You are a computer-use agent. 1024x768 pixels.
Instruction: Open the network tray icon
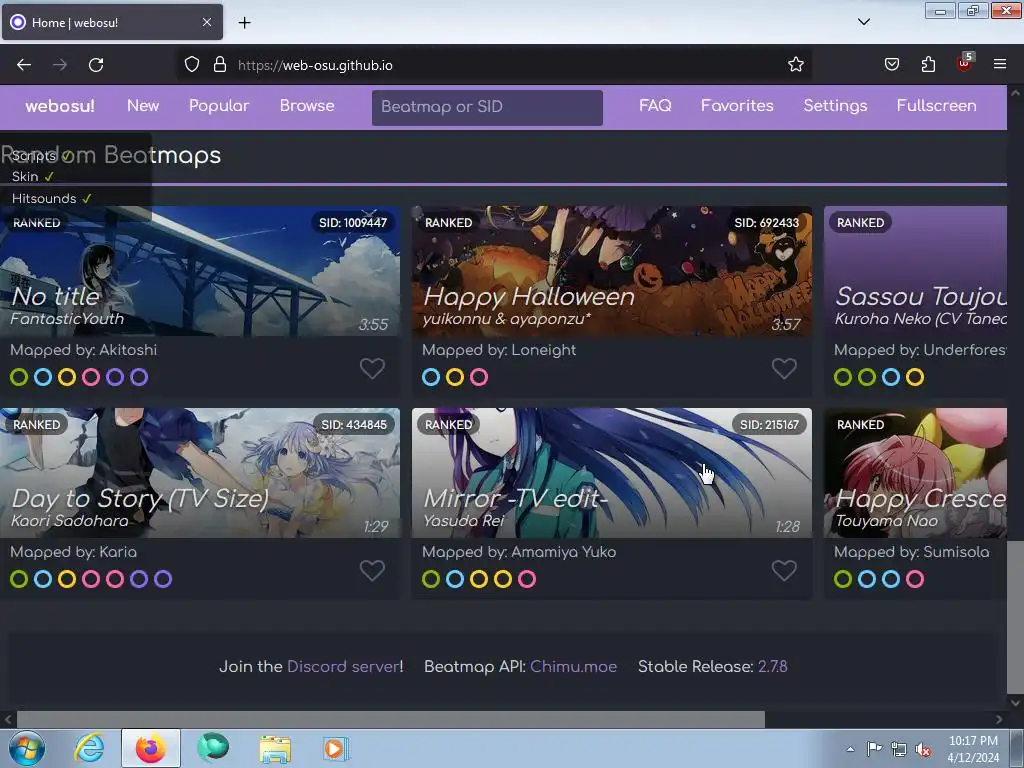[x=899, y=749]
